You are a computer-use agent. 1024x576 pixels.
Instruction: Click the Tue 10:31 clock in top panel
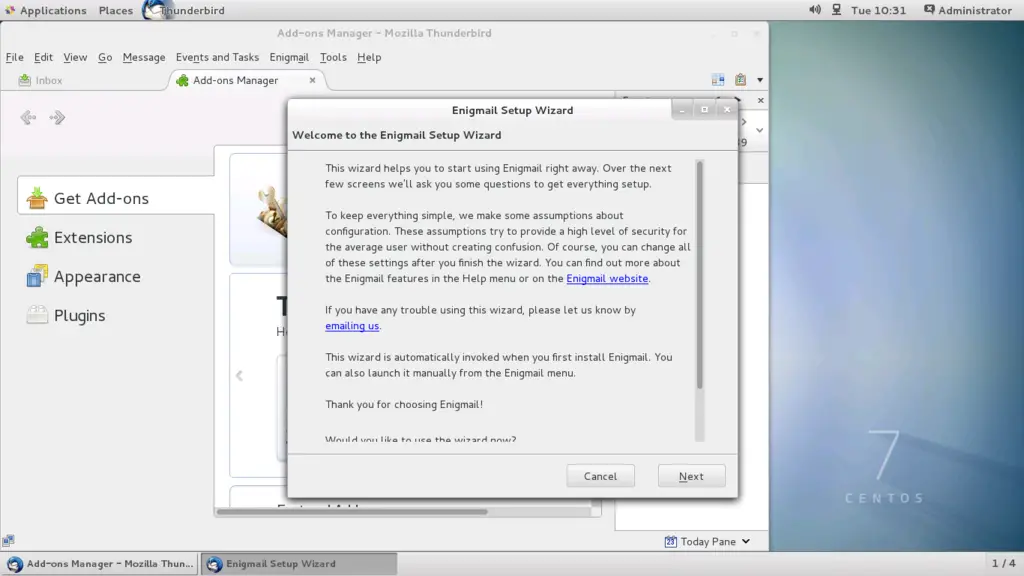(x=878, y=10)
